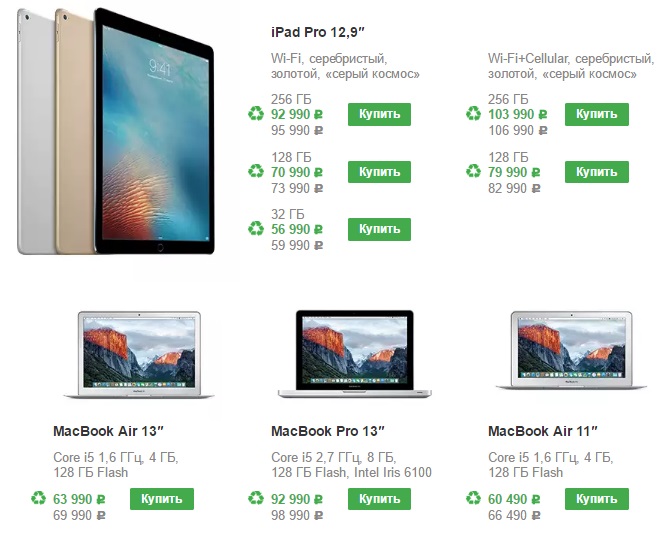The height and width of the screenshot is (535, 670).
Task: Click Купить under MacBook Air 13″
Action: (162, 499)
